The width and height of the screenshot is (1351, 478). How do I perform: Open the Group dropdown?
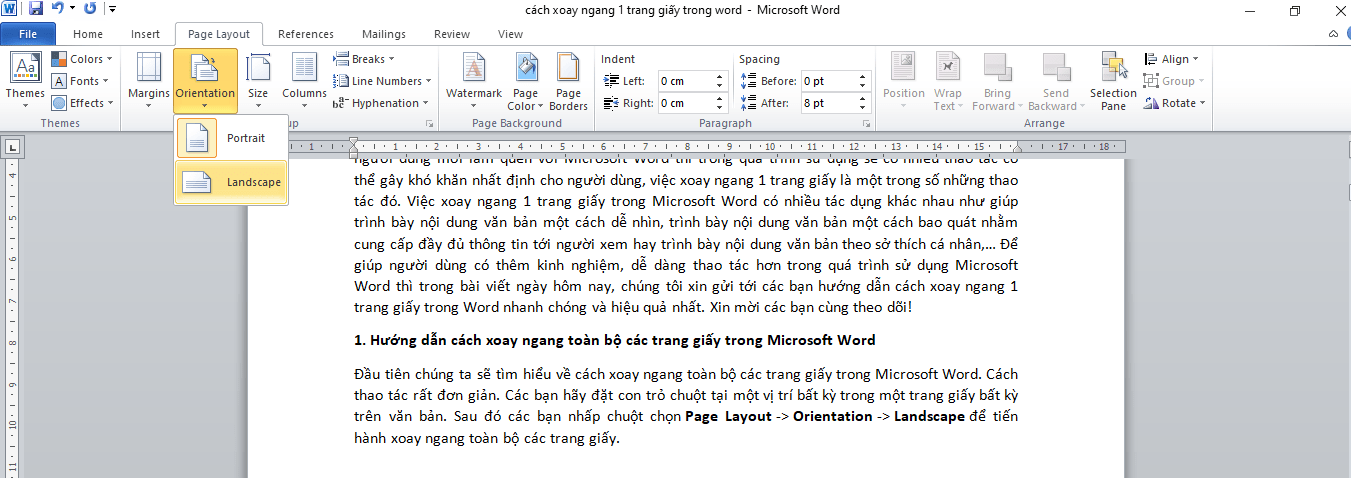coord(1175,81)
